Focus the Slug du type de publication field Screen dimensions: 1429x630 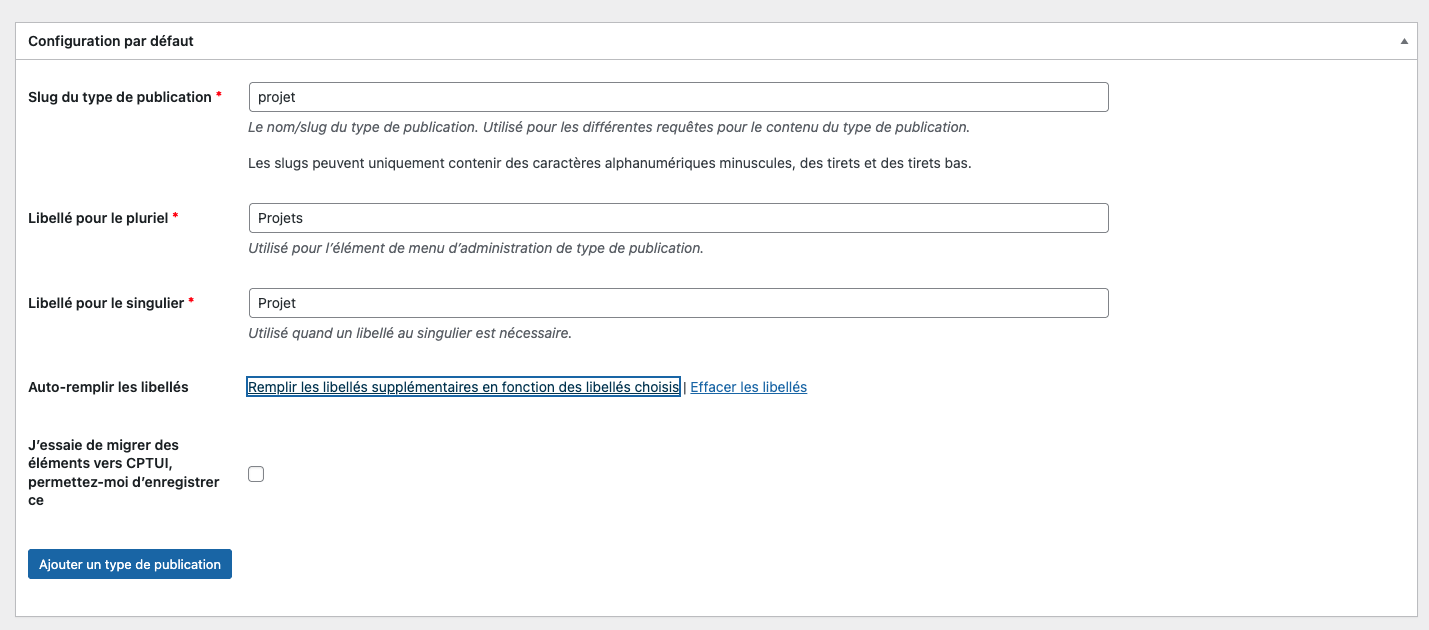(x=678, y=97)
